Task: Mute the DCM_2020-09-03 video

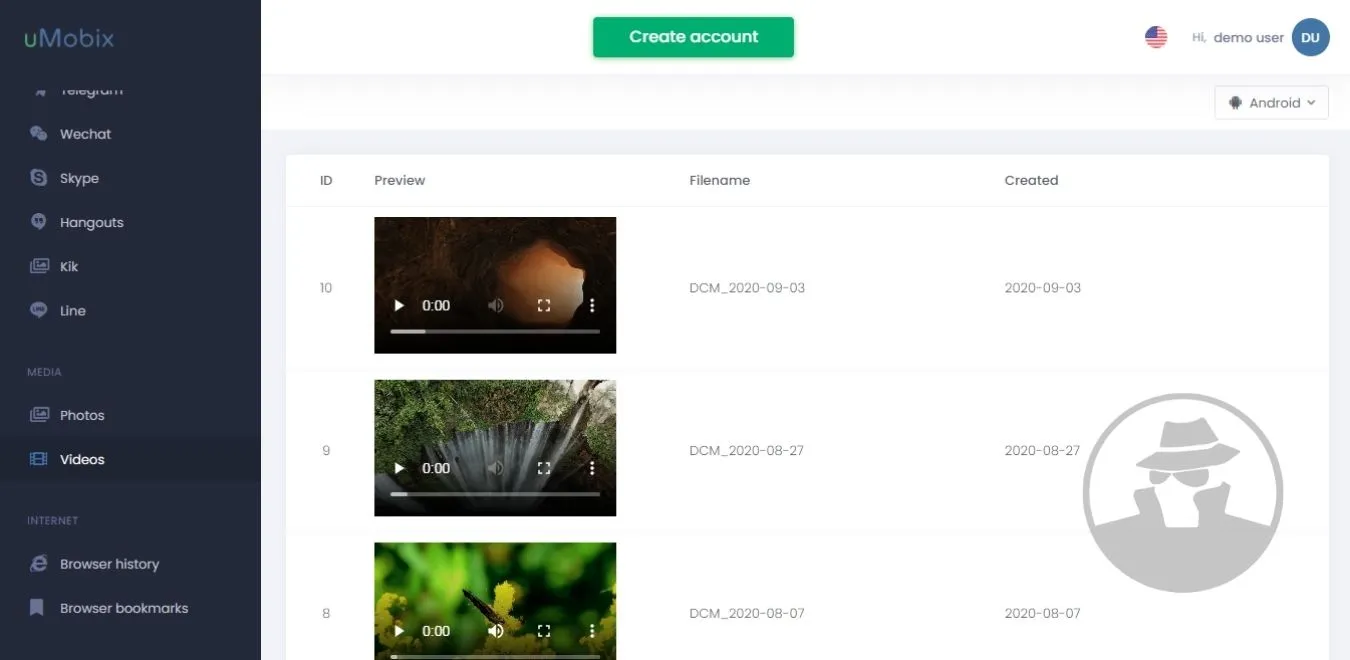Action: [495, 306]
